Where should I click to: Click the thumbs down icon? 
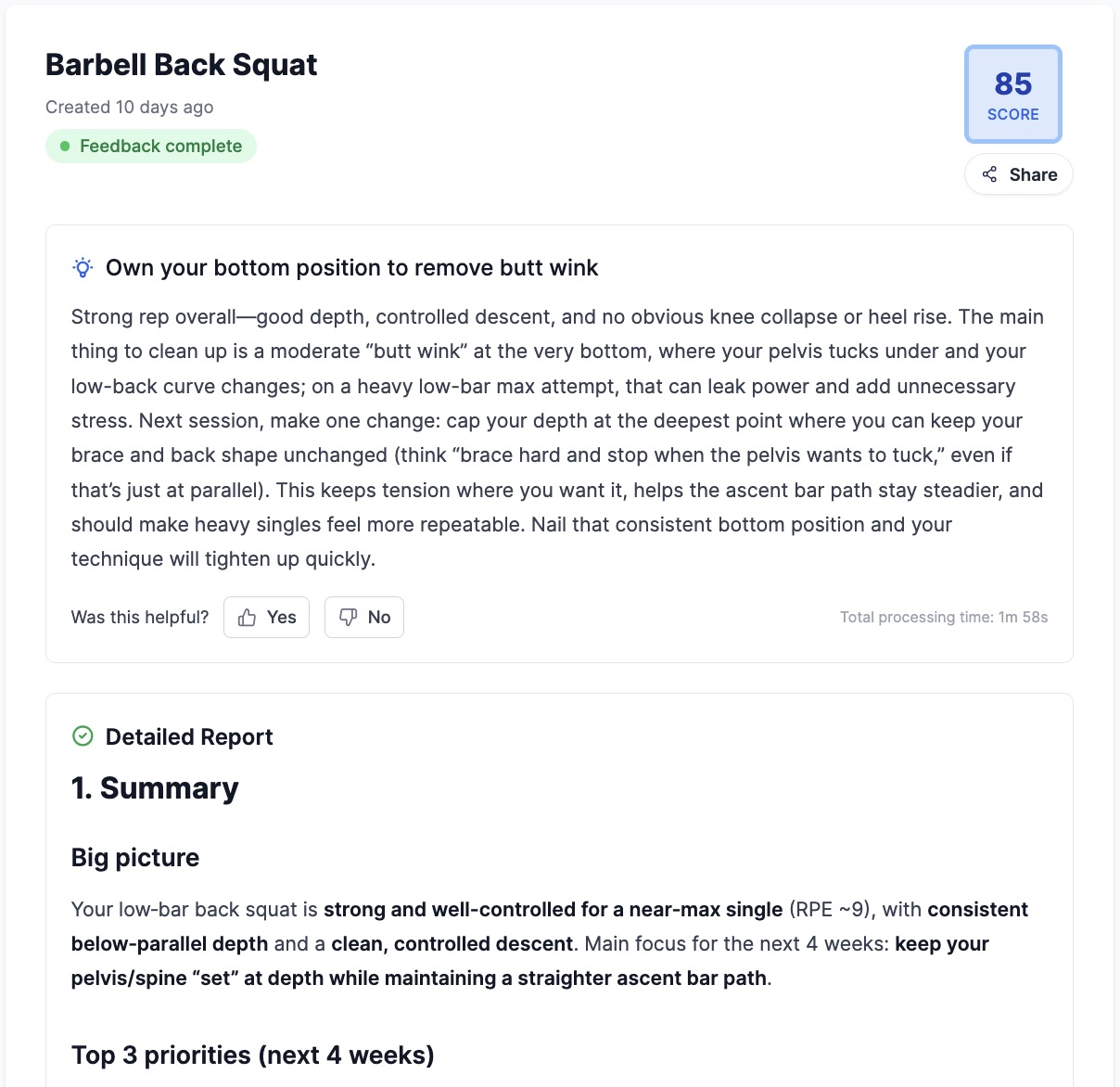[349, 618]
